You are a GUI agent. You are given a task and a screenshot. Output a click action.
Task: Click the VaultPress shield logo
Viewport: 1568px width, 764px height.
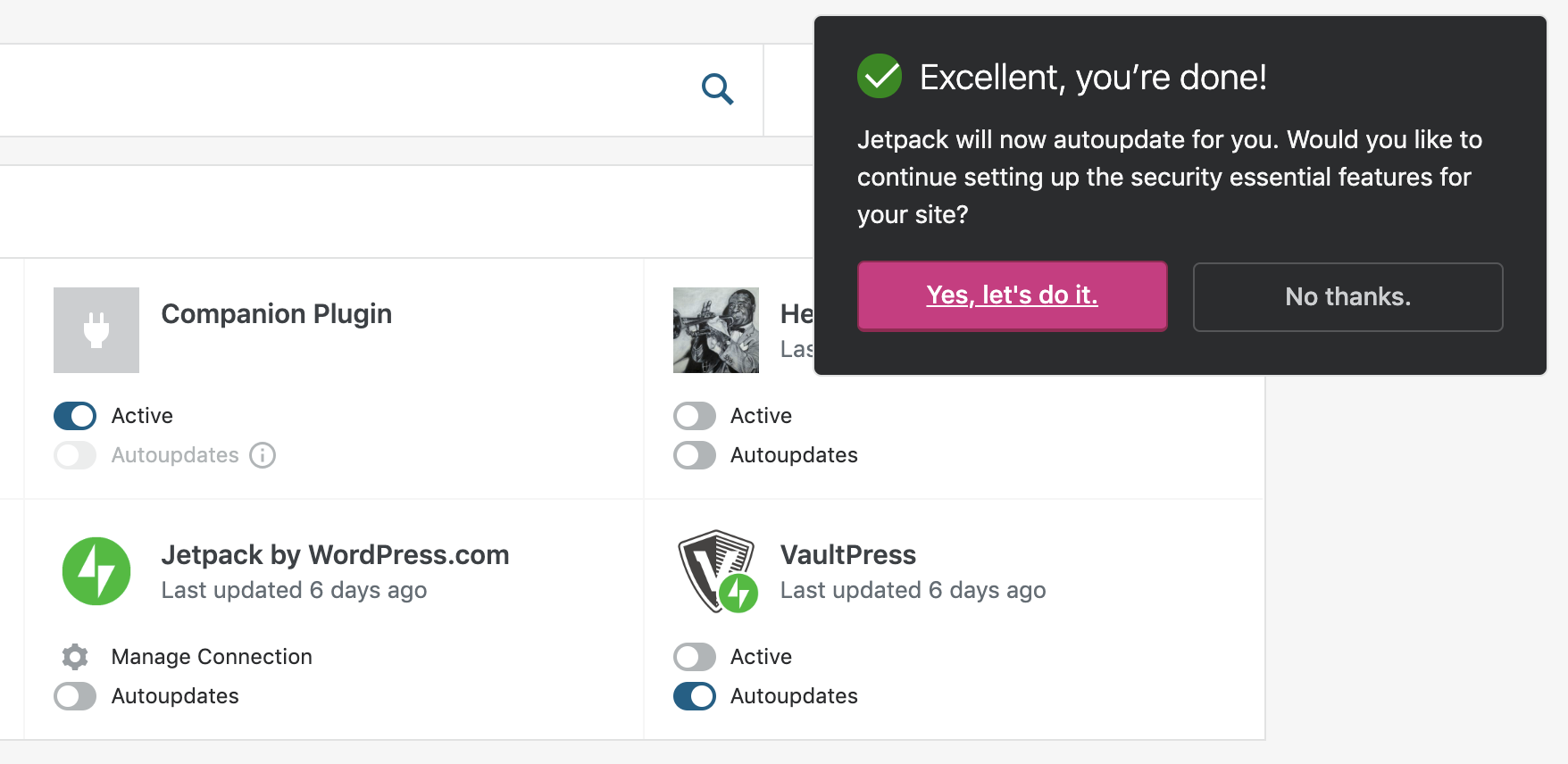717,571
